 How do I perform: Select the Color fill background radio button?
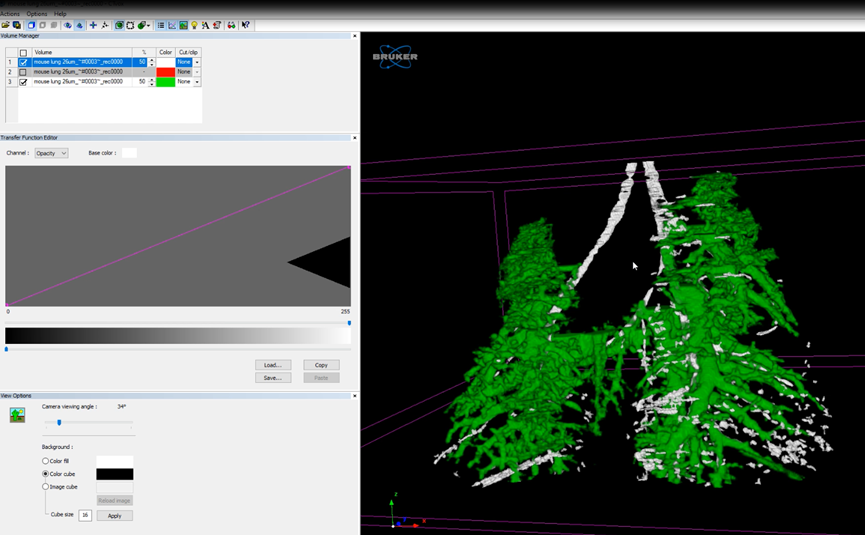pos(45,461)
